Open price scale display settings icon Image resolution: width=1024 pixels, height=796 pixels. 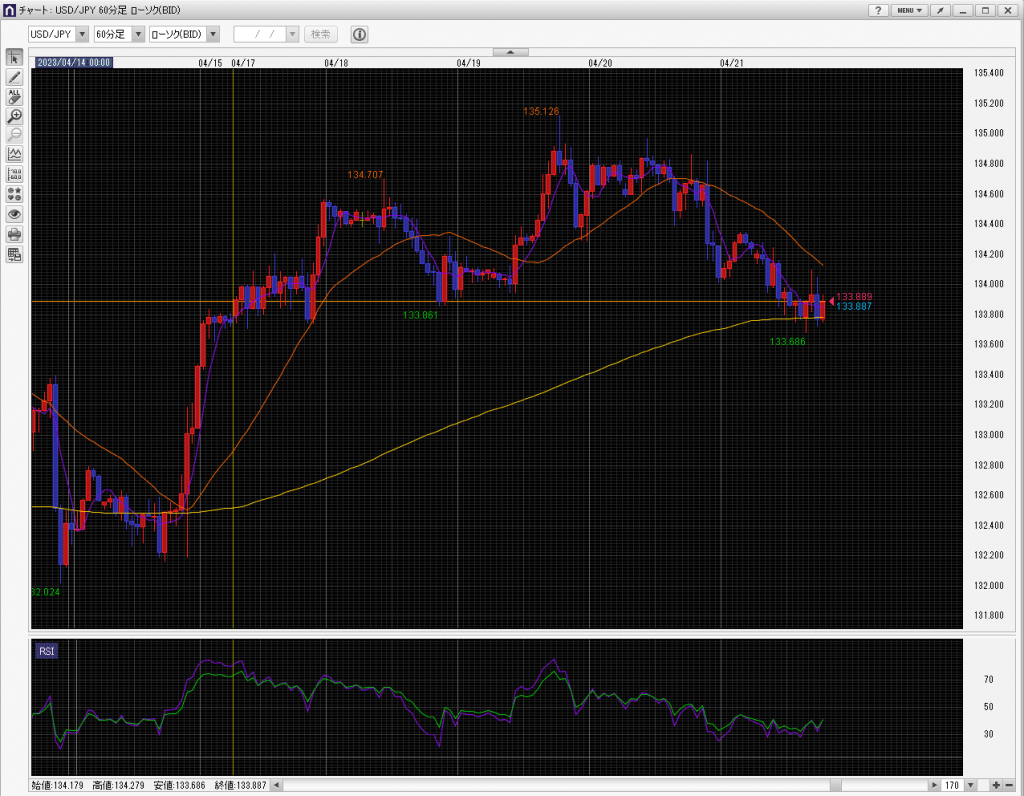point(14,174)
